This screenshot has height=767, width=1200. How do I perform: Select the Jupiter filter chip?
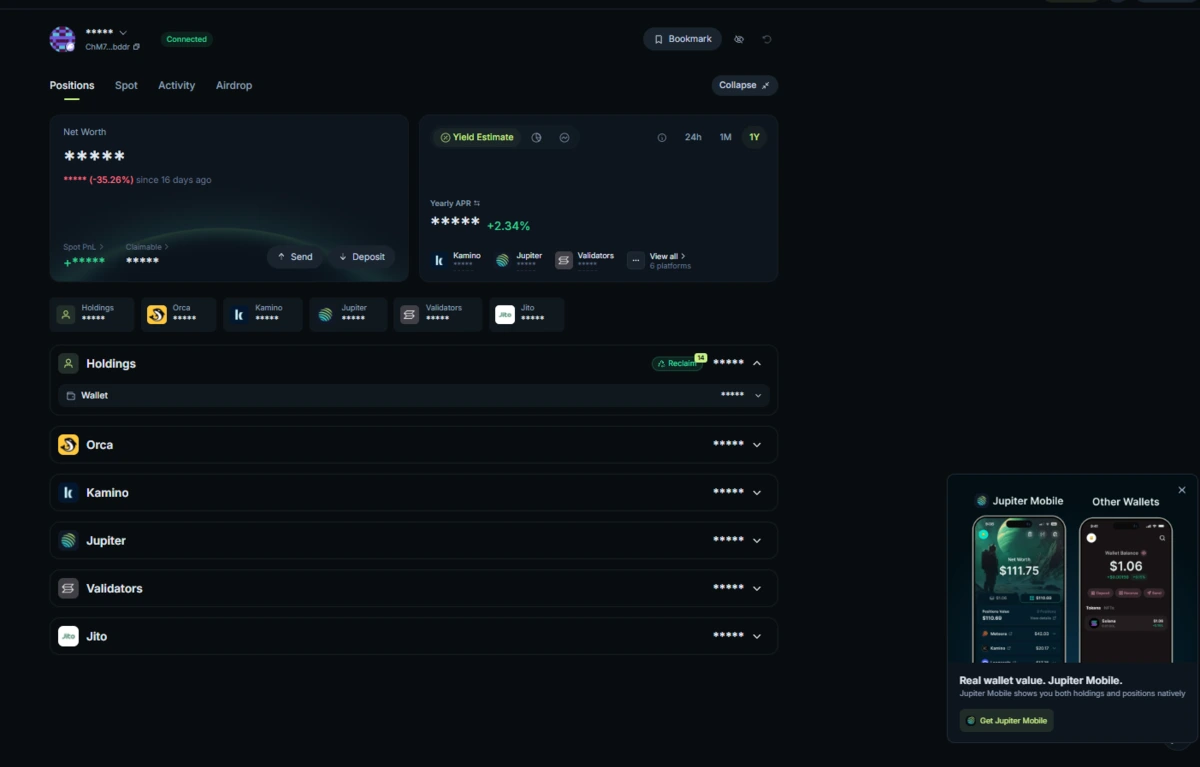[348, 314]
